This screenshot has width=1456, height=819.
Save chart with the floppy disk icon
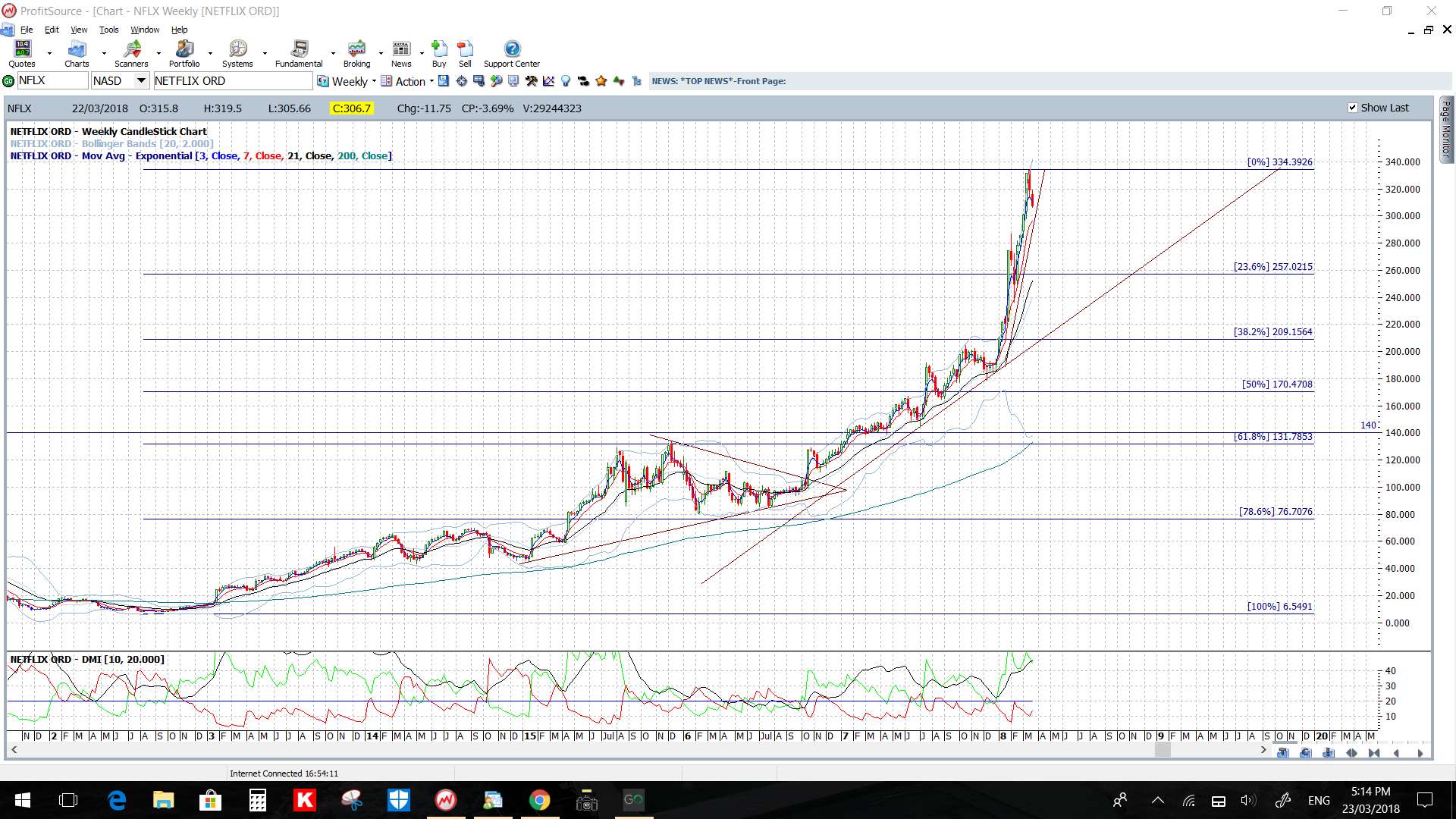pyautogui.click(x=444, y=81)
